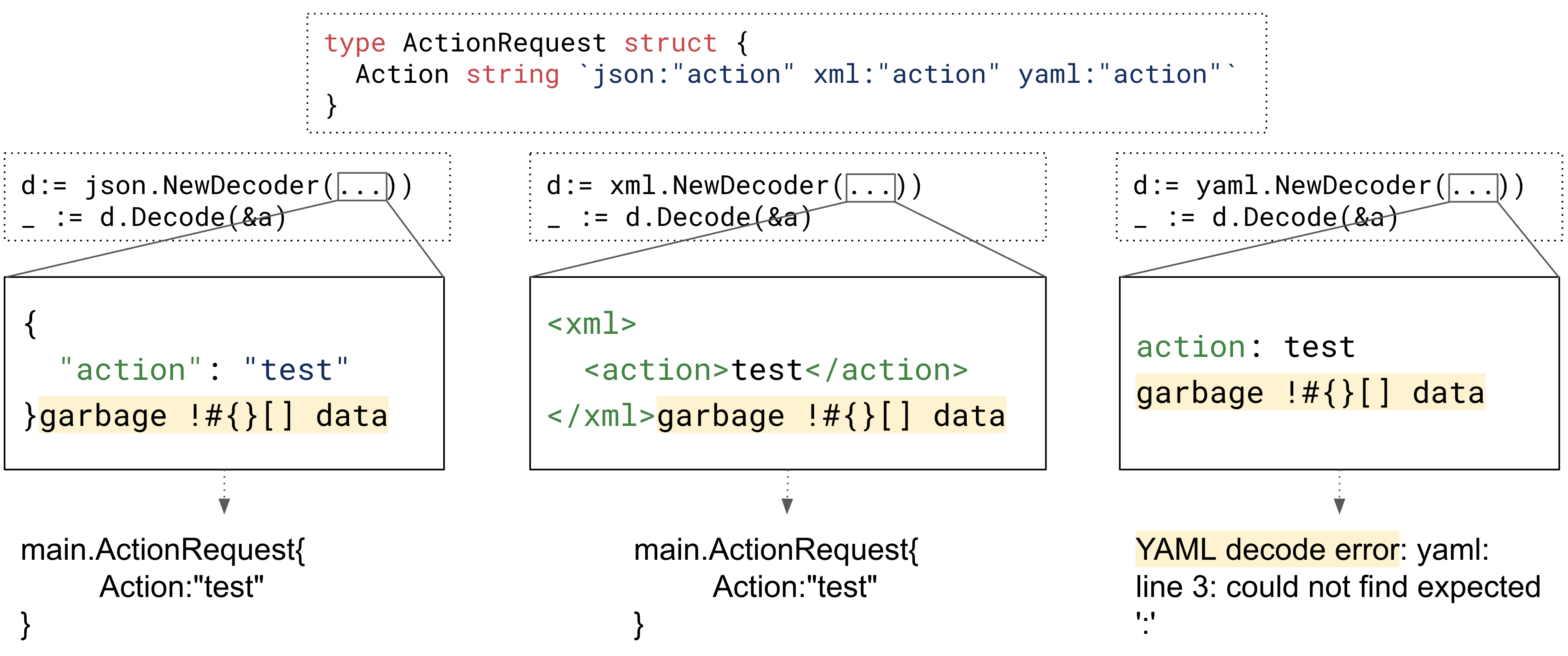Image resolution: width=1568 pixels, height=656 pixels.
Task: Click the red "struct" keyword
Action: tap(670, 43)
